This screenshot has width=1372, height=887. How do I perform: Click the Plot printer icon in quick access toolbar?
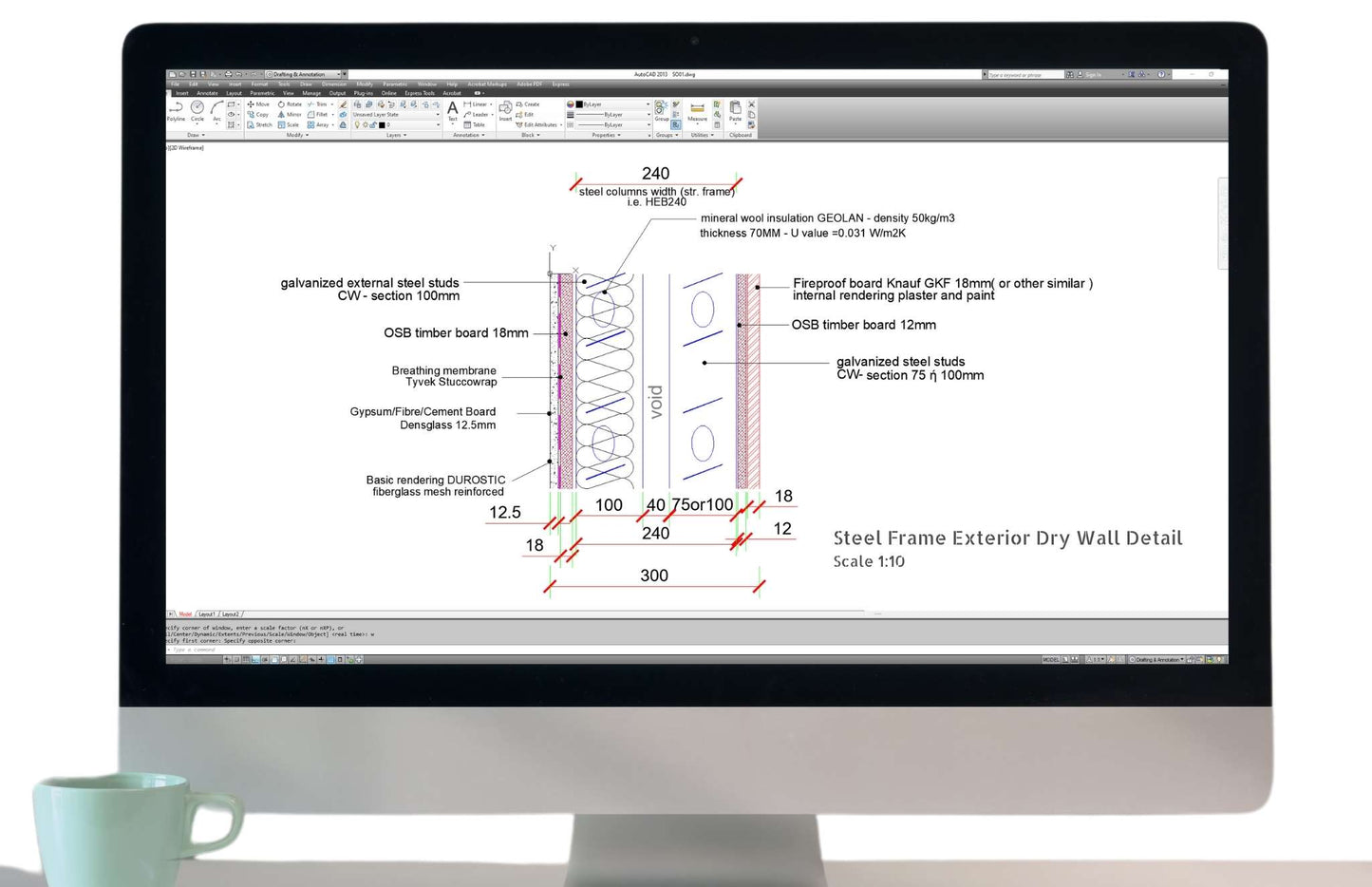[x=228, y=74]
